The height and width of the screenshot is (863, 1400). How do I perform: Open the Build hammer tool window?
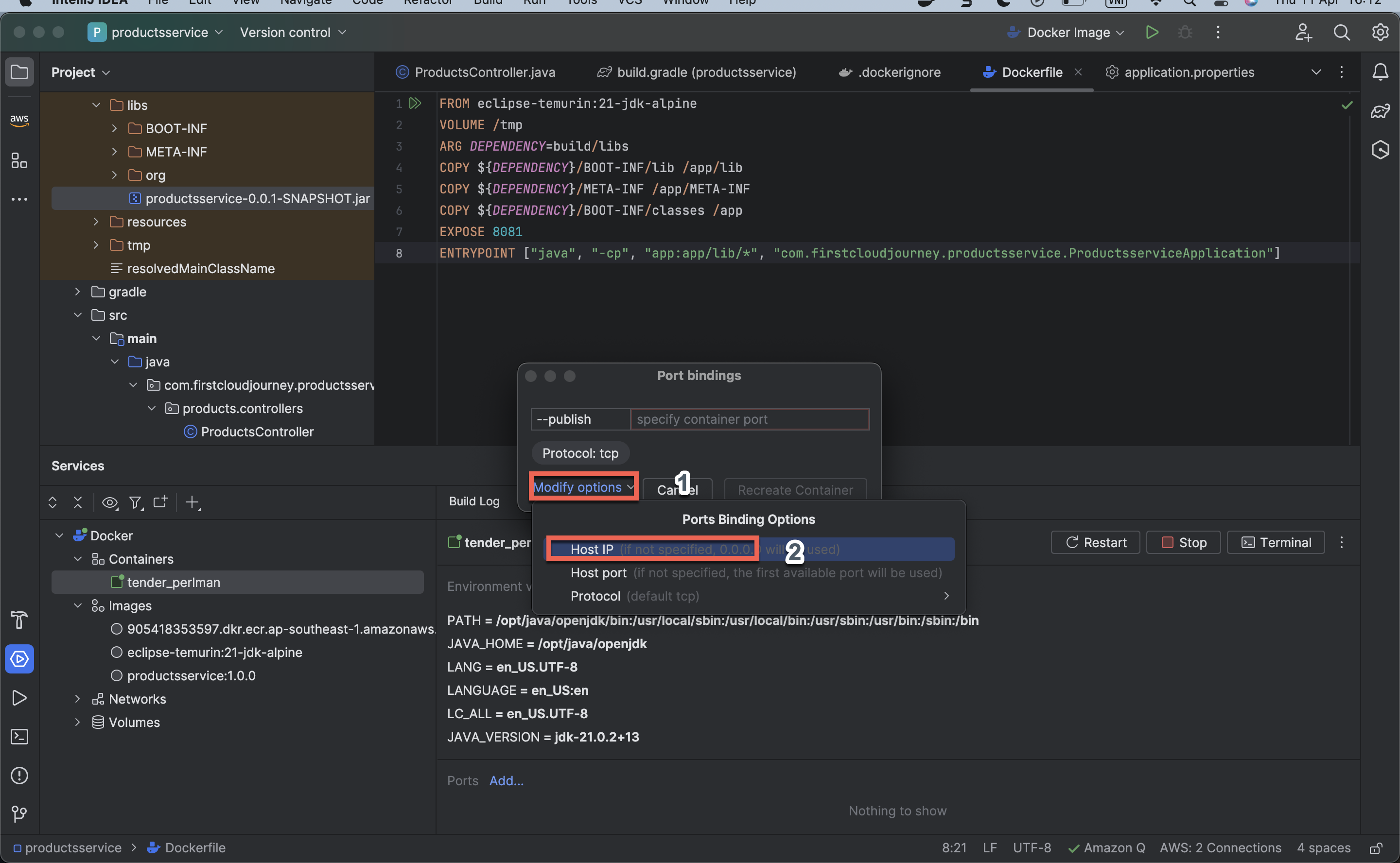point(19,620)
